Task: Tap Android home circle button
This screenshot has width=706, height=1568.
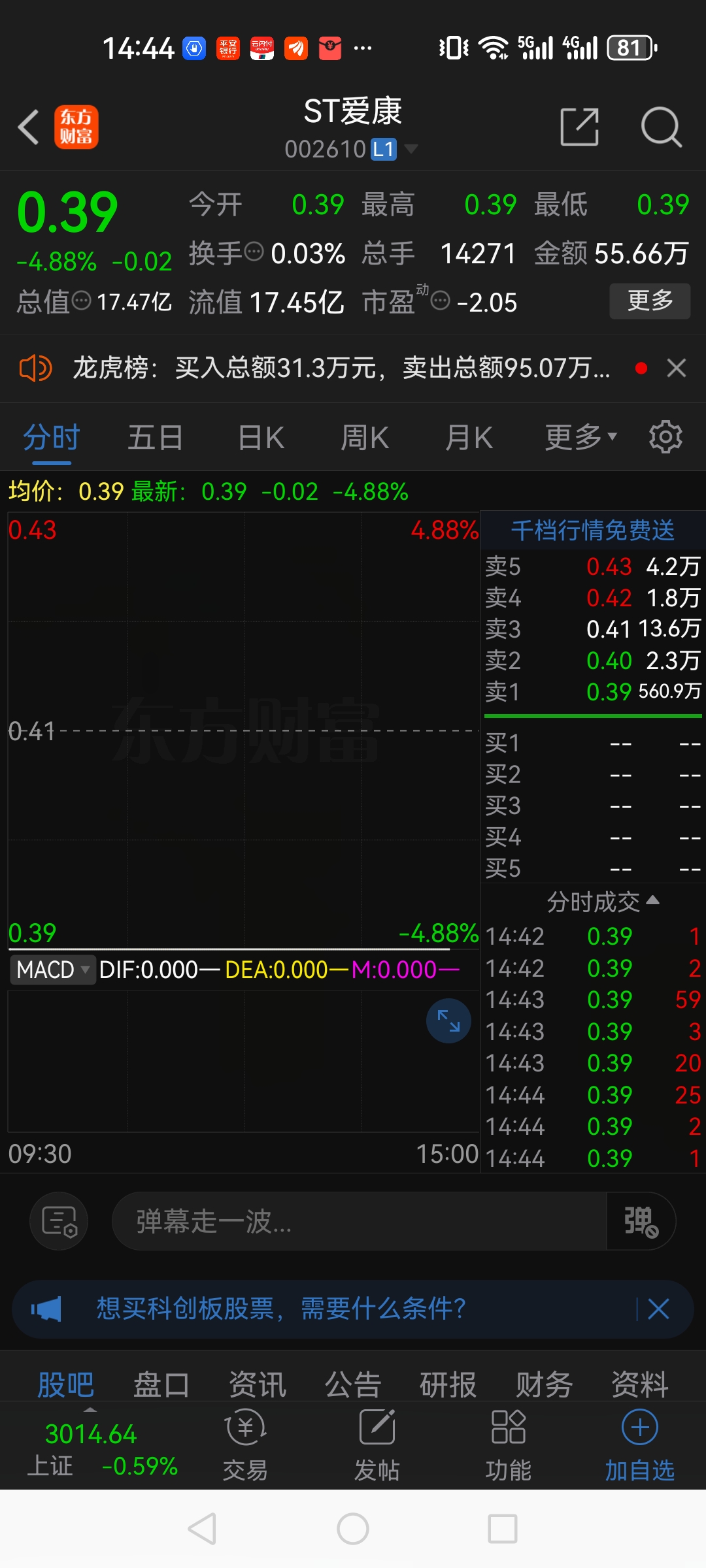Action: pyautogui.click(x=353, y=1529)
